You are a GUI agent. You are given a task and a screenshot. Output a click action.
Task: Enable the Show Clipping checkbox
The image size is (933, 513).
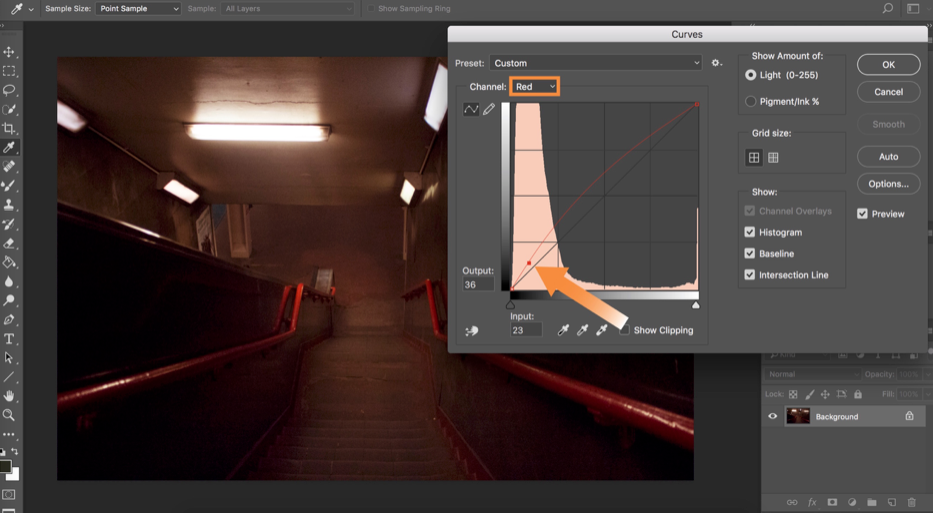point(625,330)
